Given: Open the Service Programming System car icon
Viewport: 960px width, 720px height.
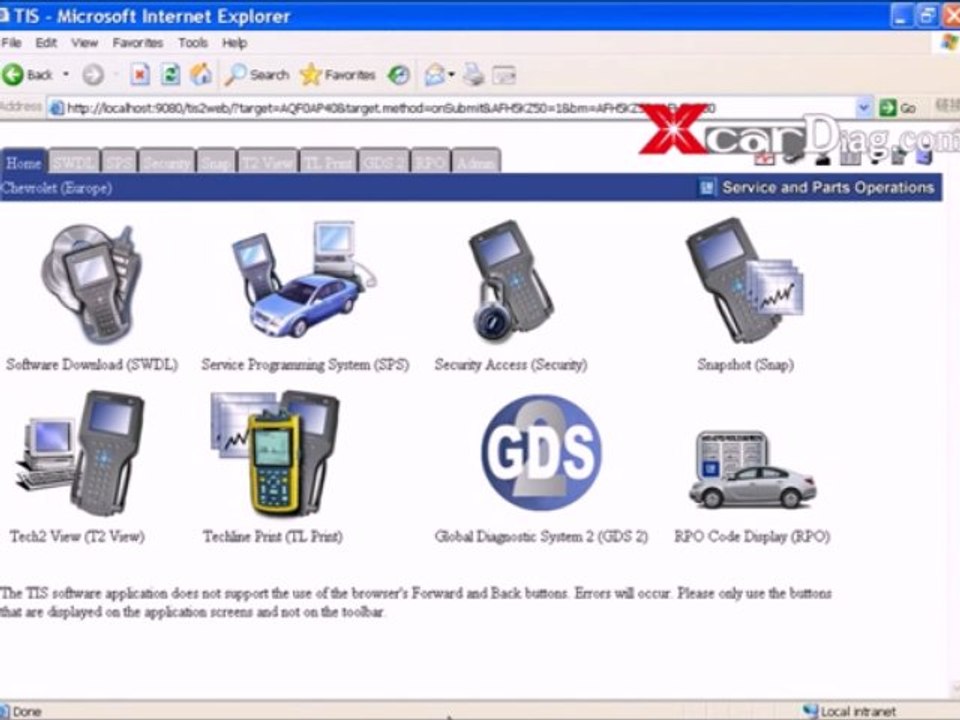Looking at the screenshot, I should pos(304,280).
